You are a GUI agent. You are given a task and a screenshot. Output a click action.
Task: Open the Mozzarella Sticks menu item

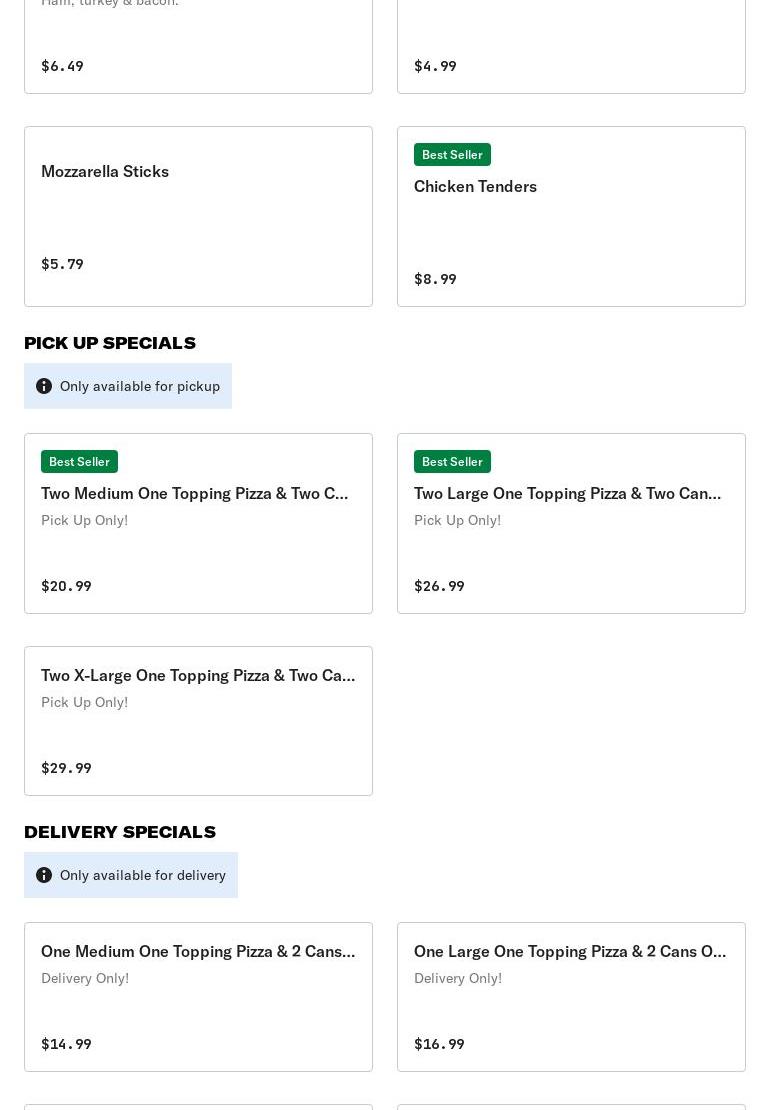pos(105,171)
